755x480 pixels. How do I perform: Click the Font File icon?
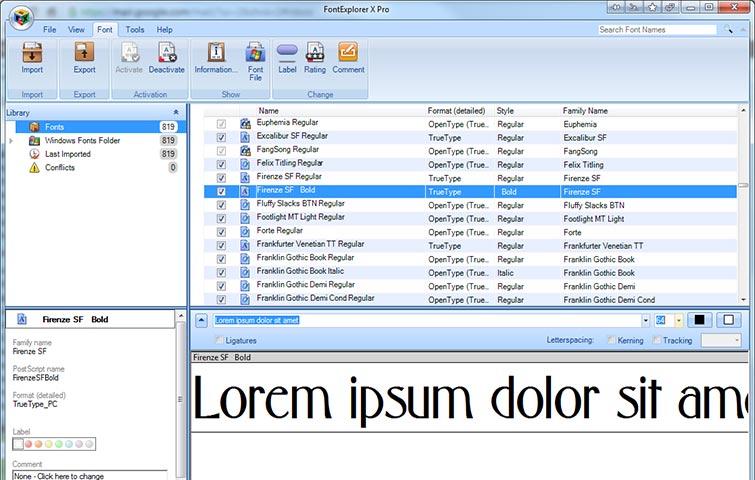[255, 52]
